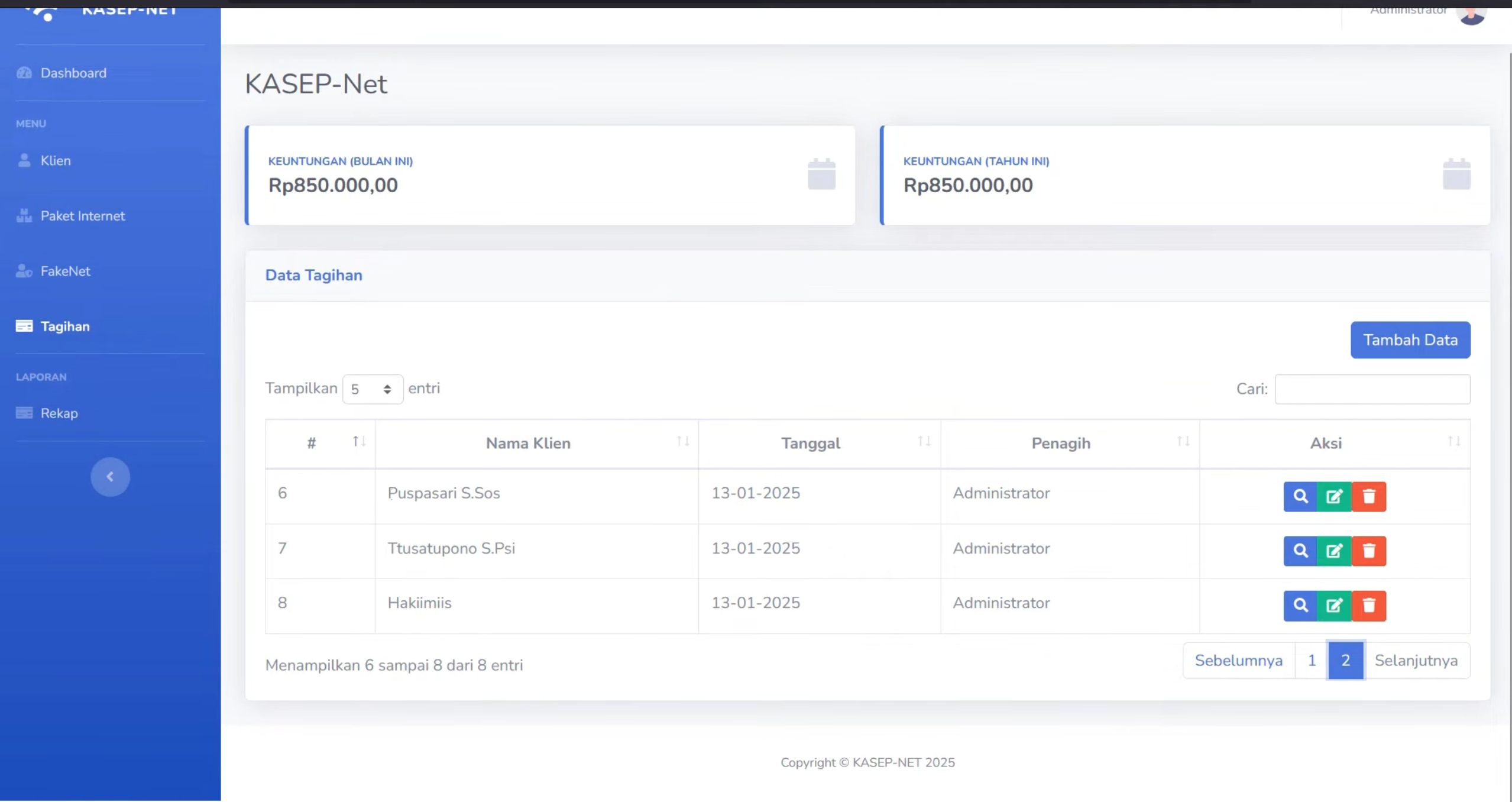Image resolution: width=1512 pixels, height=802 pixels.
Task: Open the Tampilkan entries dropdown
Action: tap(373, 389)
